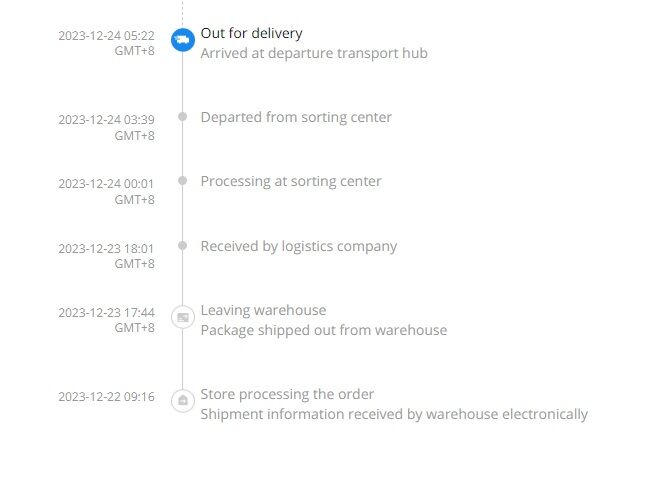This screenshot has height=481, width=645.
Task: Click Arrived at departure transport hub text
Action: click(x=314, y=53)
